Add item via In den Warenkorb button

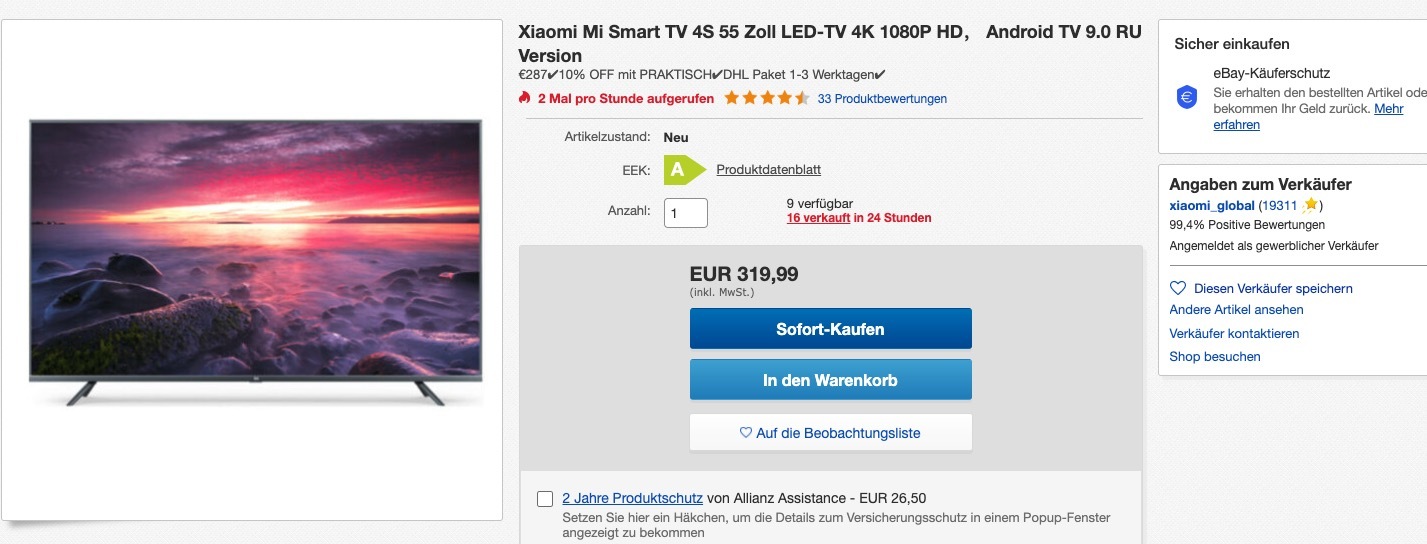pos(830,380)
